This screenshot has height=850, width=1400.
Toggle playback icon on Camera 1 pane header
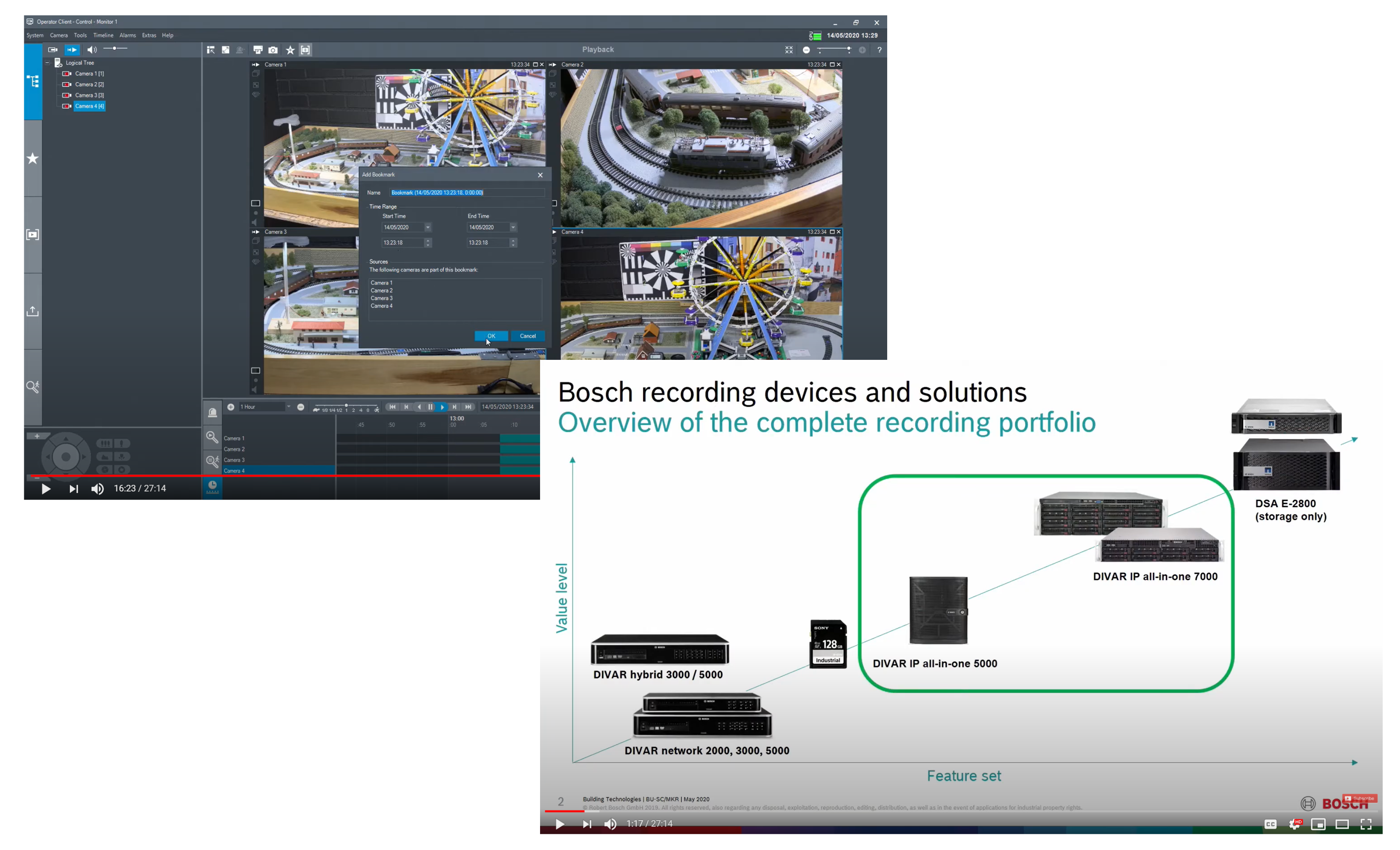(256, 65)
